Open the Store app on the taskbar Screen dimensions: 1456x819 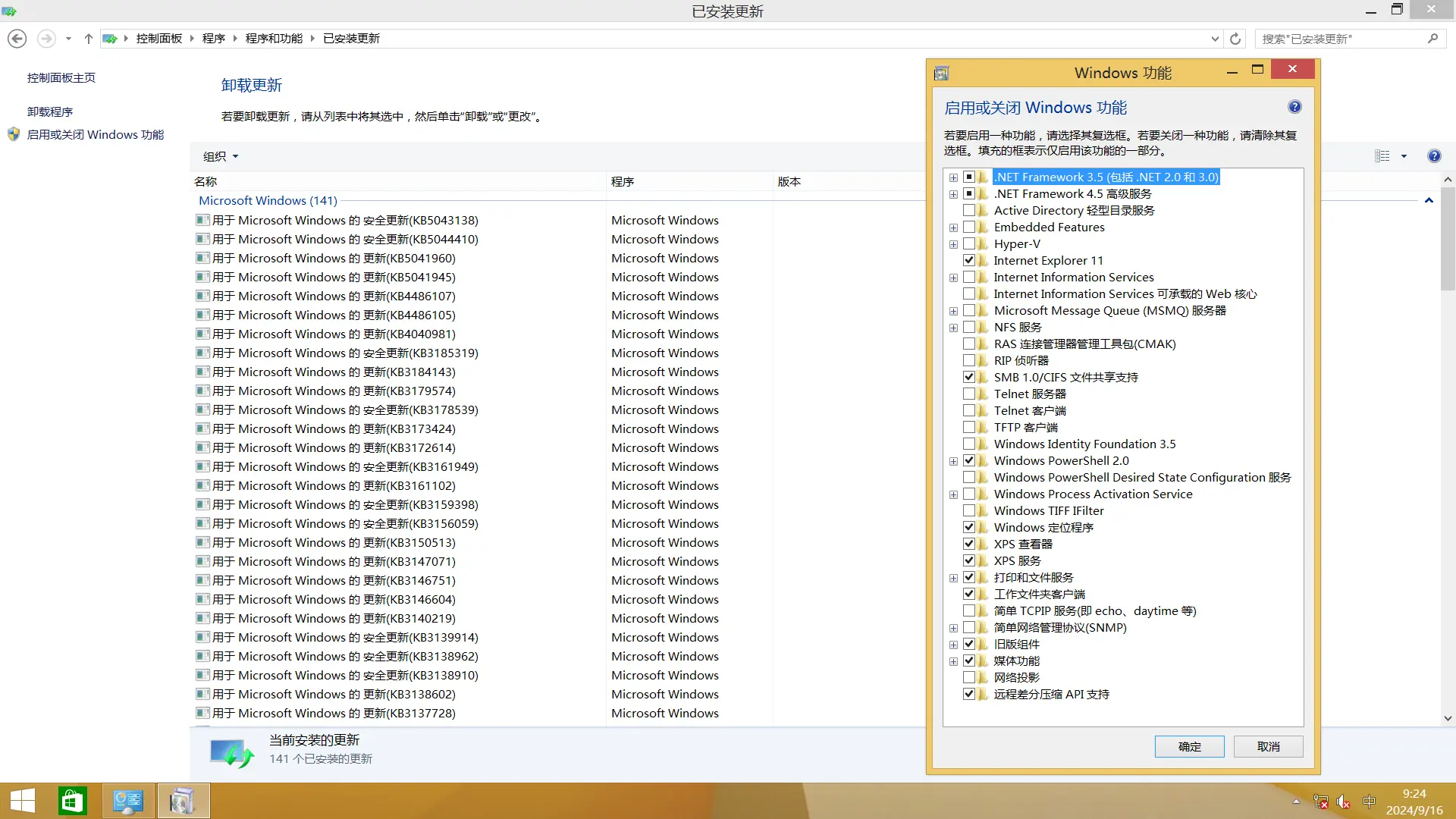tap(73, 801)
